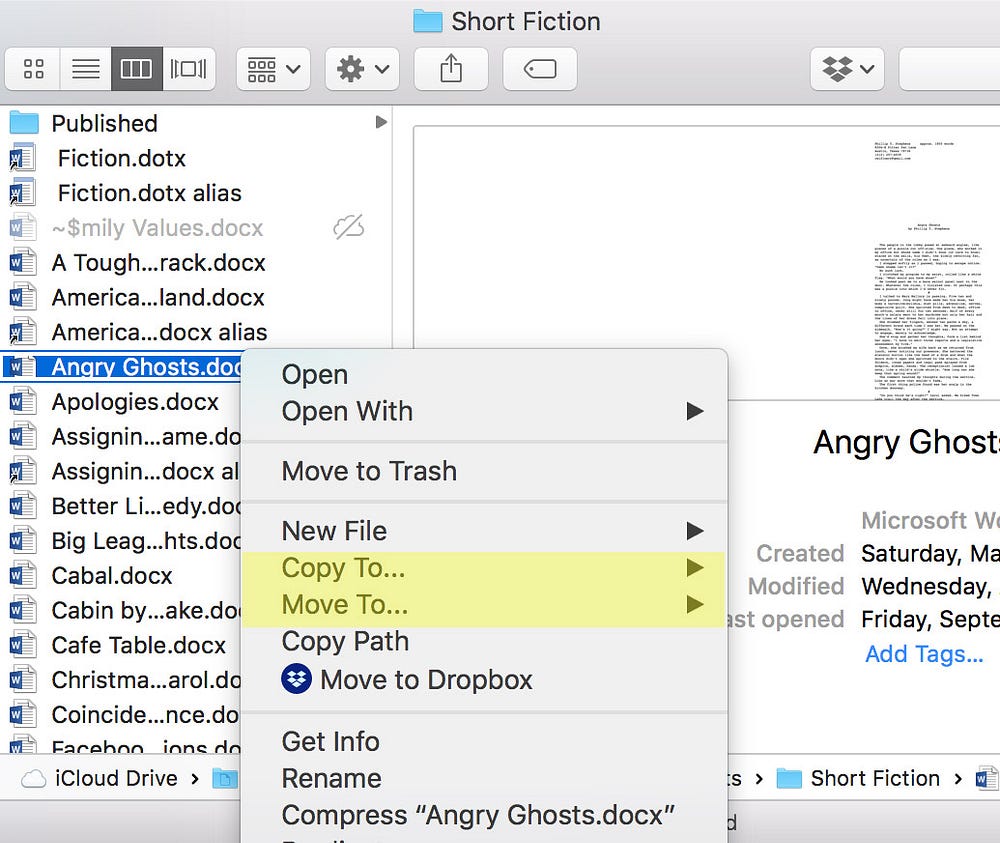Select Cabin by...ake.docx file
This screenshot has height=843, width=1000.
coord(122,610)
